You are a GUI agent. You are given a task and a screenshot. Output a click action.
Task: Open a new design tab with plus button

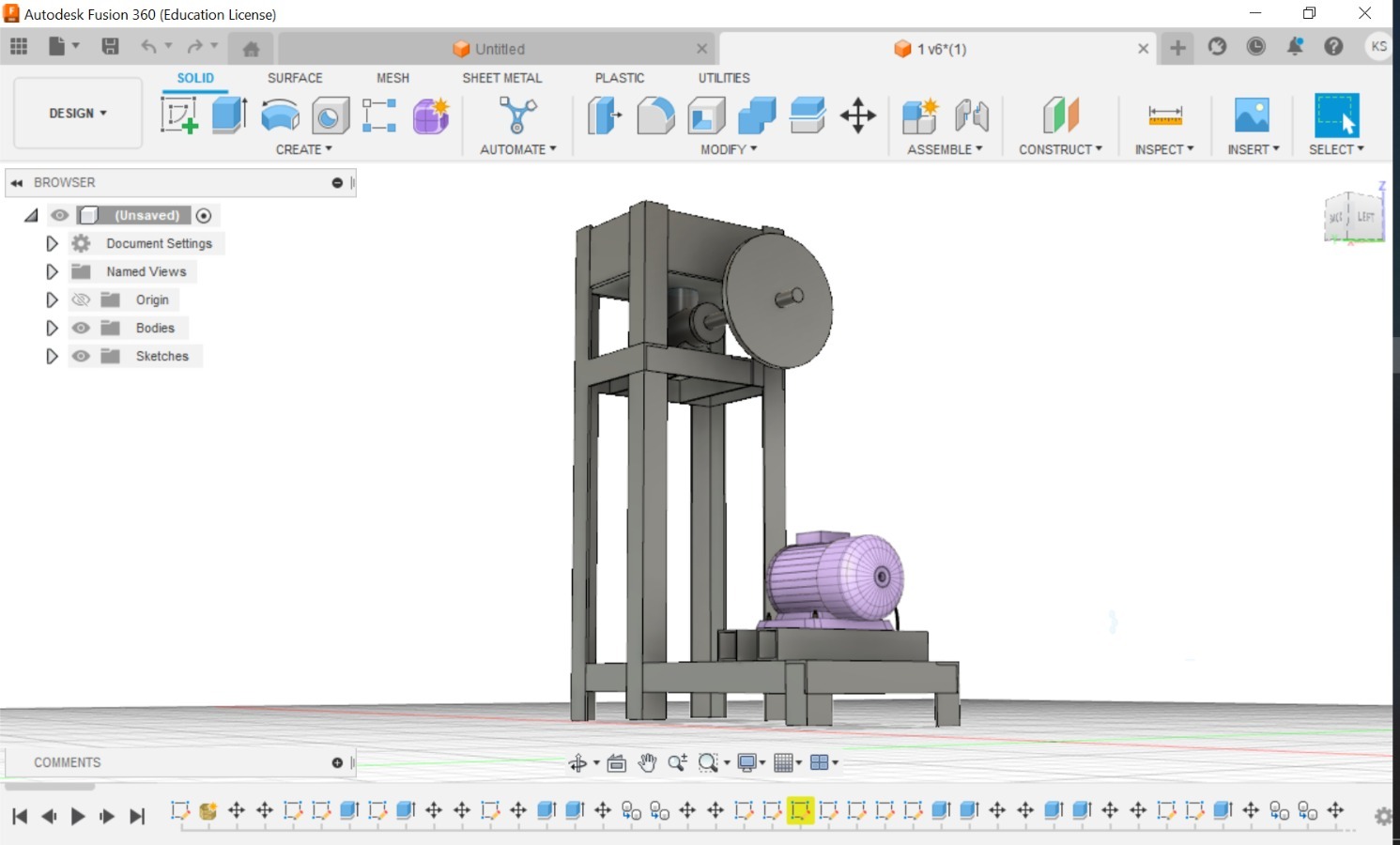tap(1177, 48)
